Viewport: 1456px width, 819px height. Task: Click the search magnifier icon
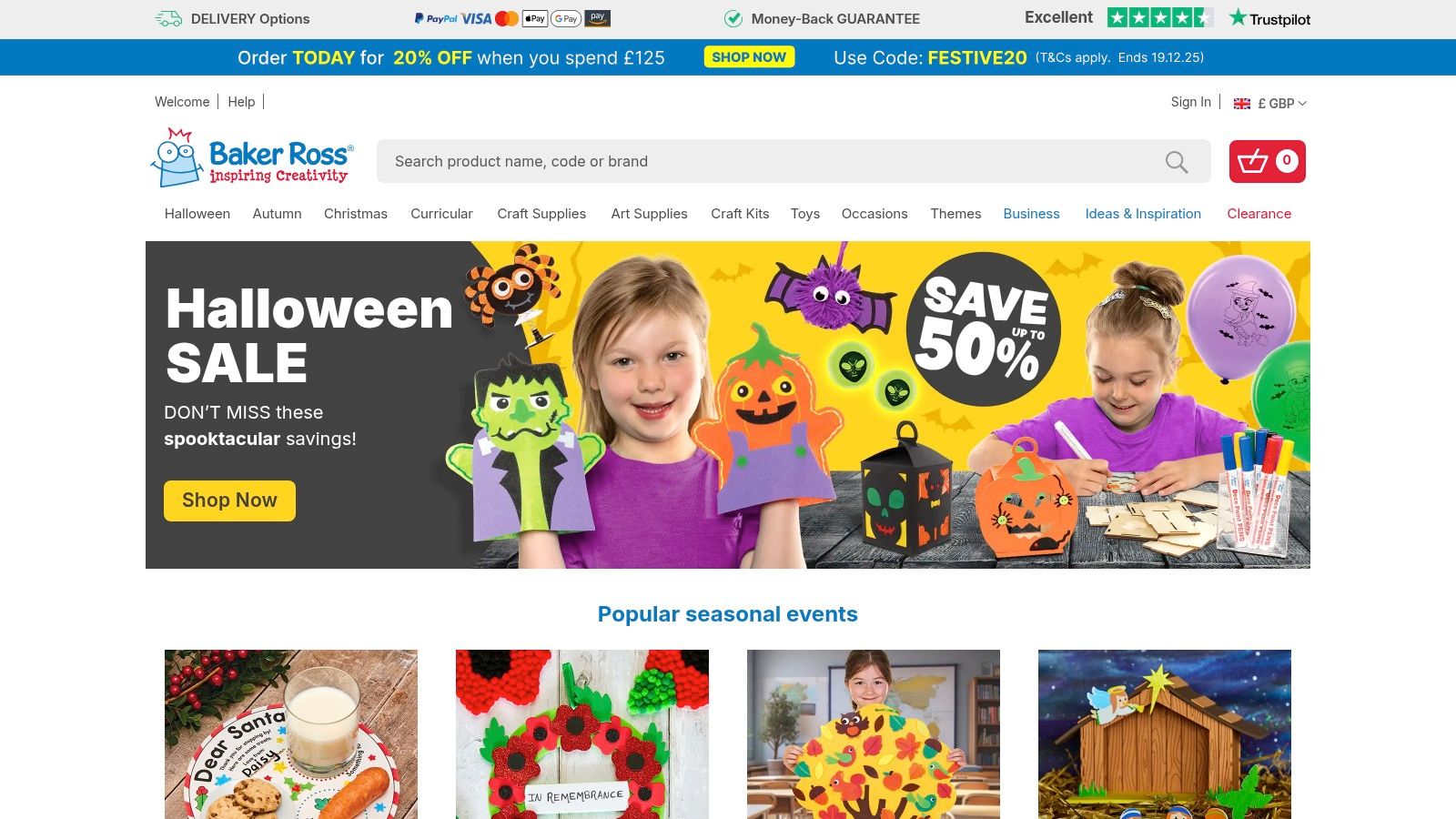[1177, 162]
